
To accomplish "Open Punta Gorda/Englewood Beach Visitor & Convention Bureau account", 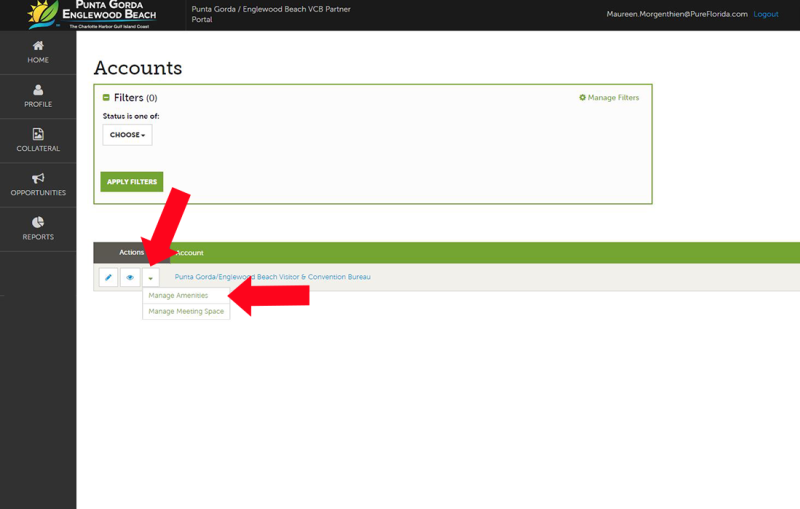I will click(x=272, y=277).
